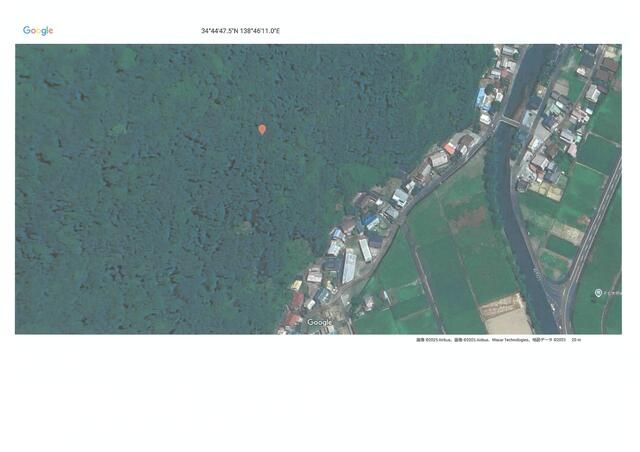The image size is (640, 452).
Task: Select the coordinates text 34°44'47.5"N 138°46'11.0"E
Action: 240,31
